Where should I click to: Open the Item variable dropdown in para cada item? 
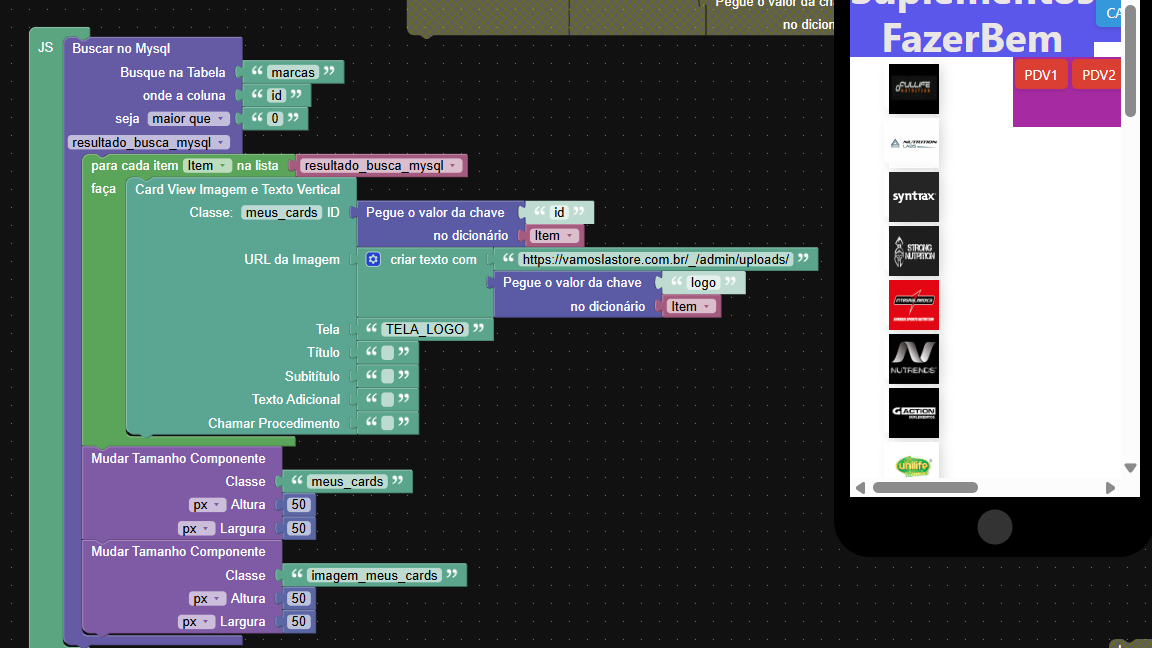(x=207, y=165)
